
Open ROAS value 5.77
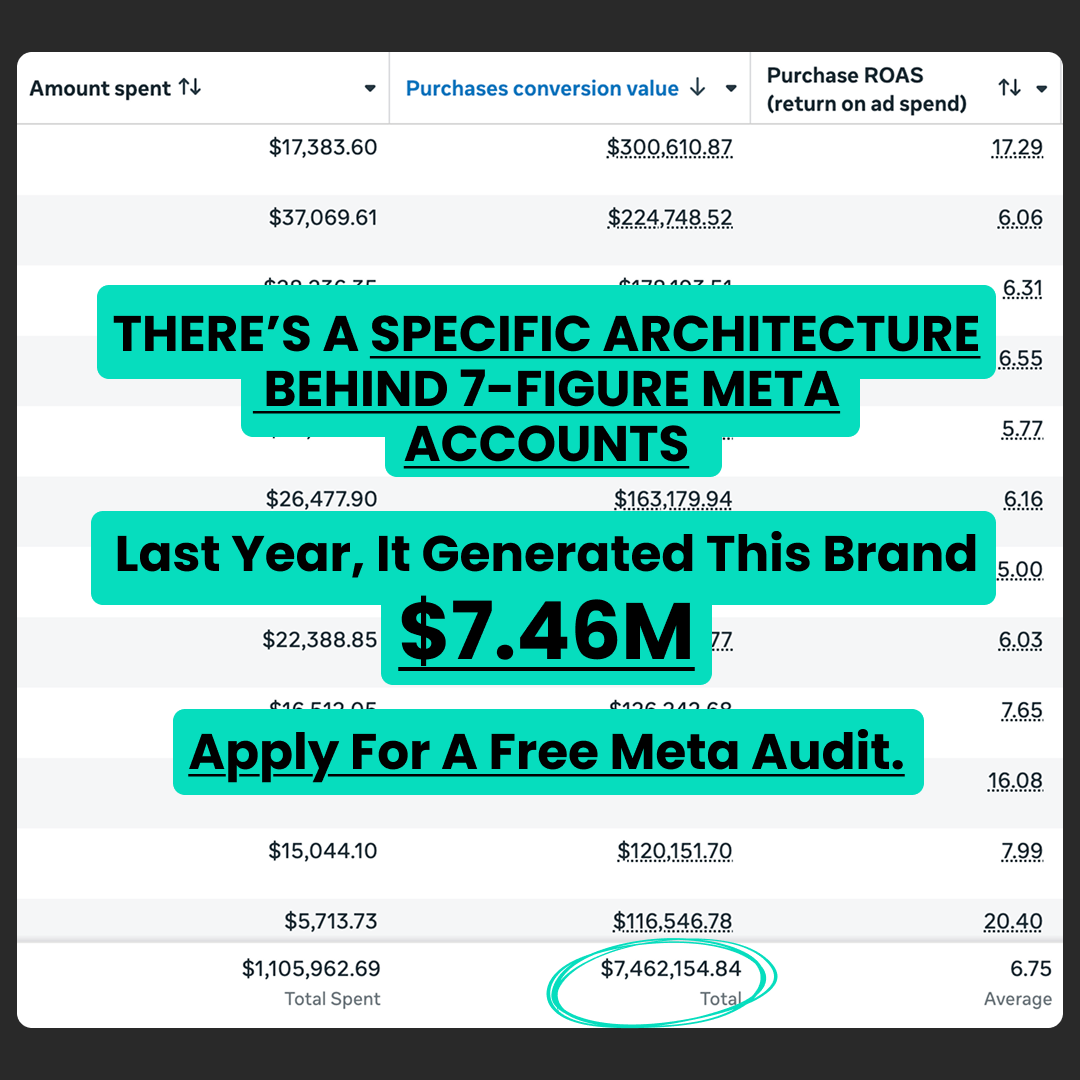[1022, 428]
